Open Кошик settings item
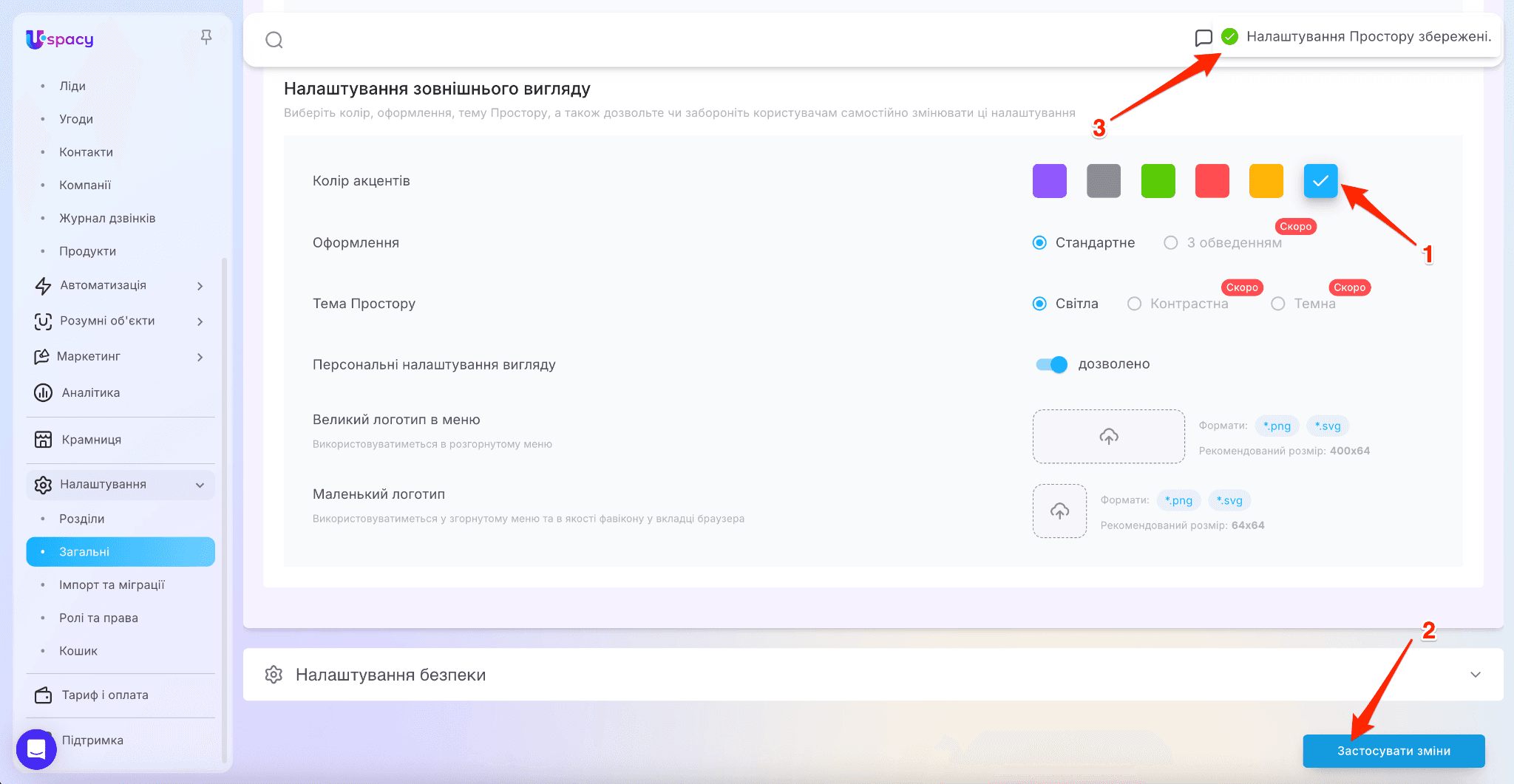The height and width of the screenshot is (784, 1514). pyautogui.click(x=78, y=651)
